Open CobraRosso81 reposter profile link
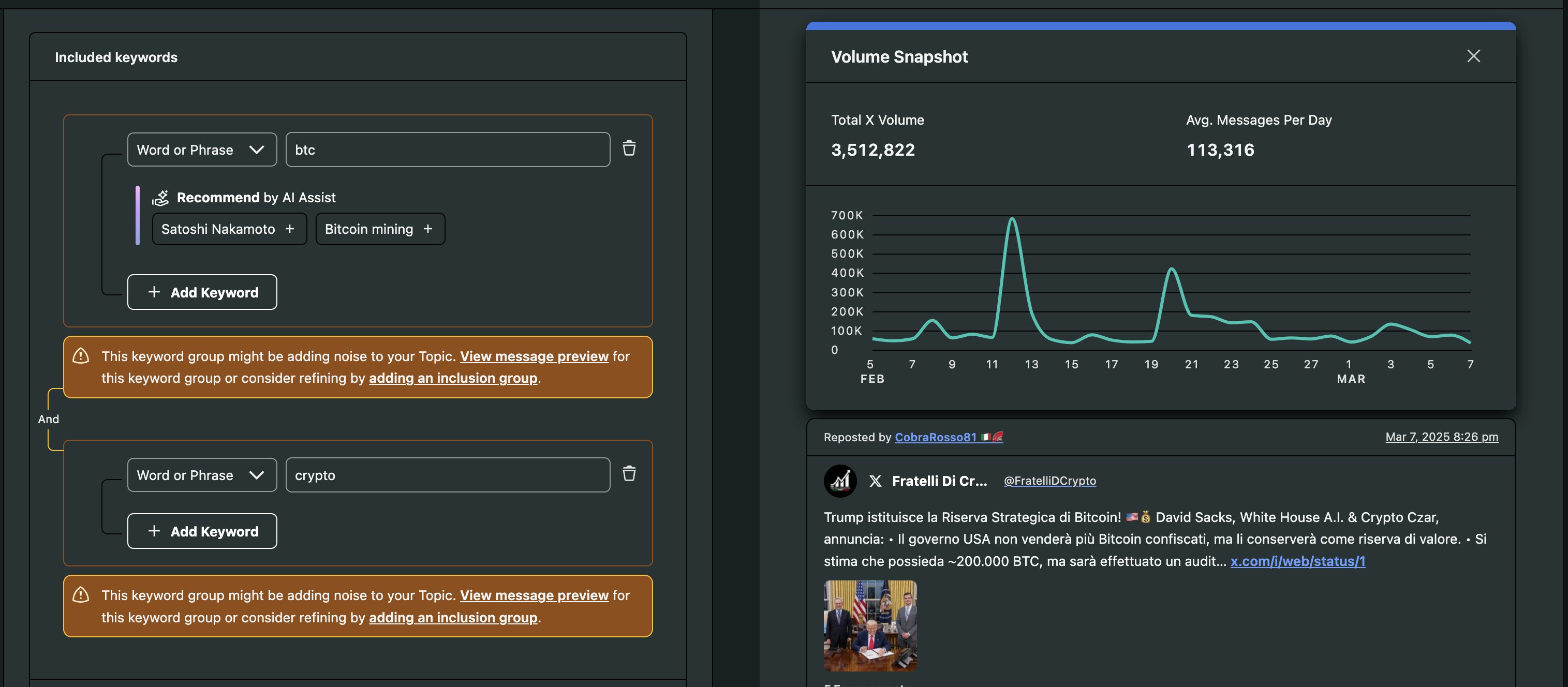The height and width of the screenshot is (687, 1568). point(936,437)
